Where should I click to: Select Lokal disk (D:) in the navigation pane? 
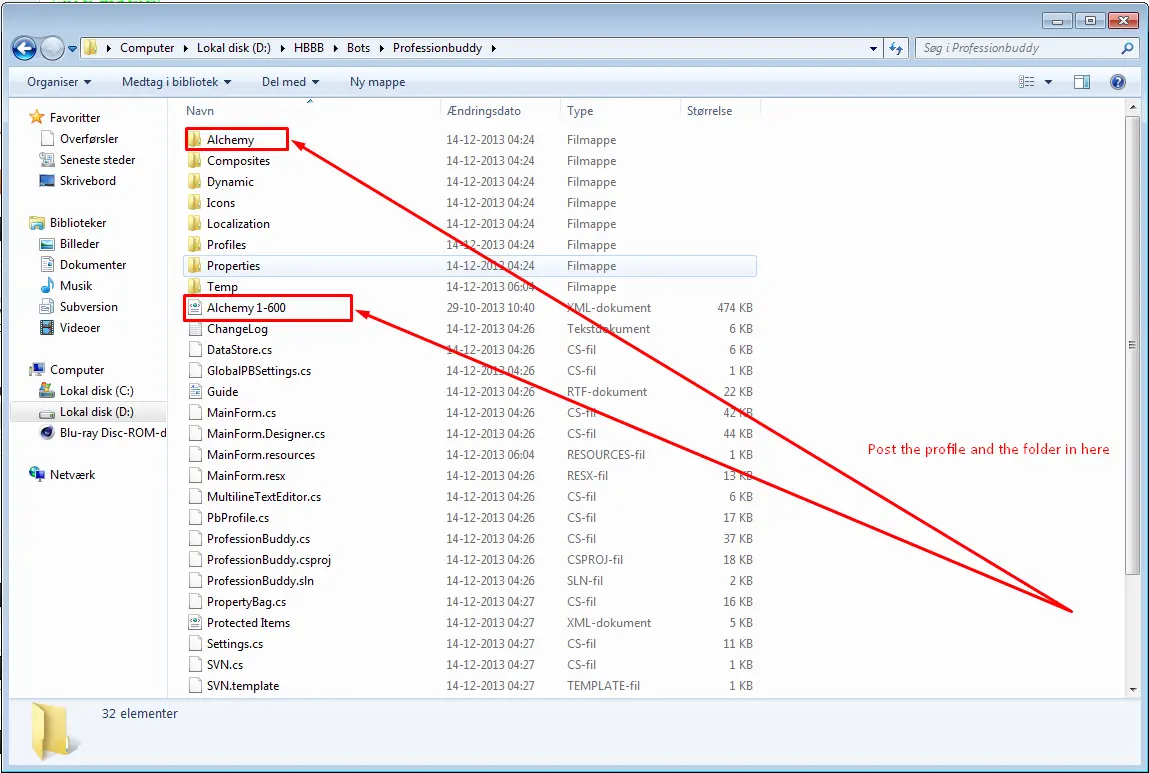pos(96,412)
